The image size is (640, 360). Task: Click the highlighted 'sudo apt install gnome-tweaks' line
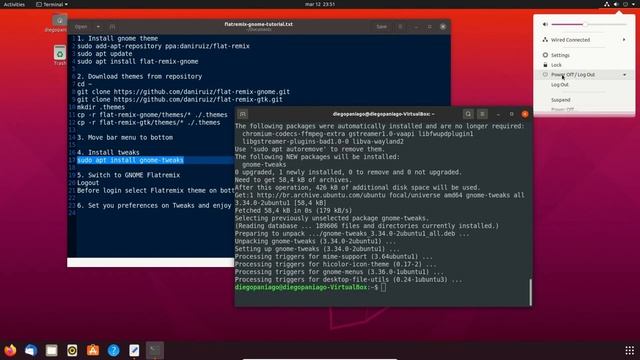pyautogui.click(x=130, y=160)
